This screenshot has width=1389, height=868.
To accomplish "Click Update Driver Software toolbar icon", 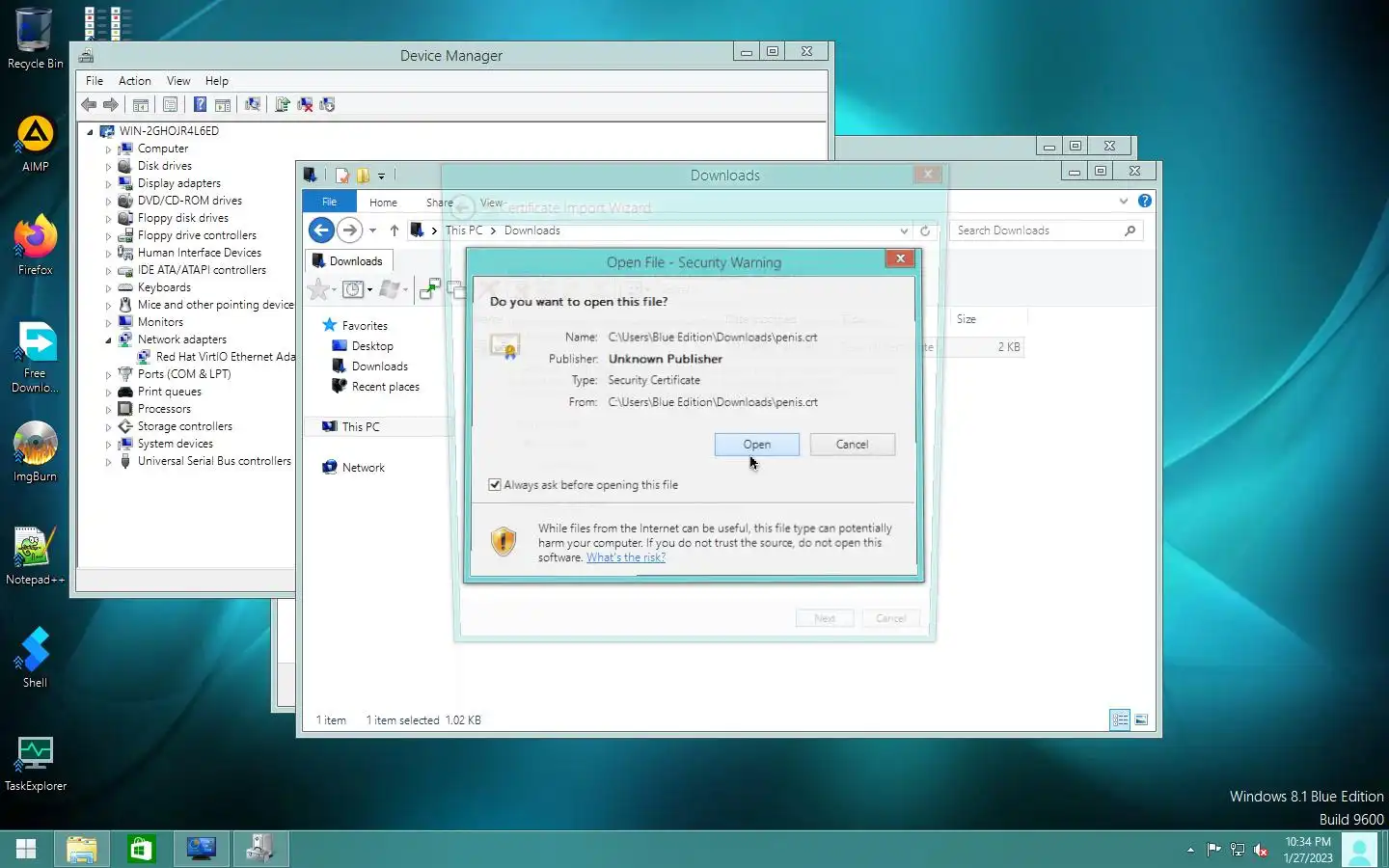I will point(283,105).
